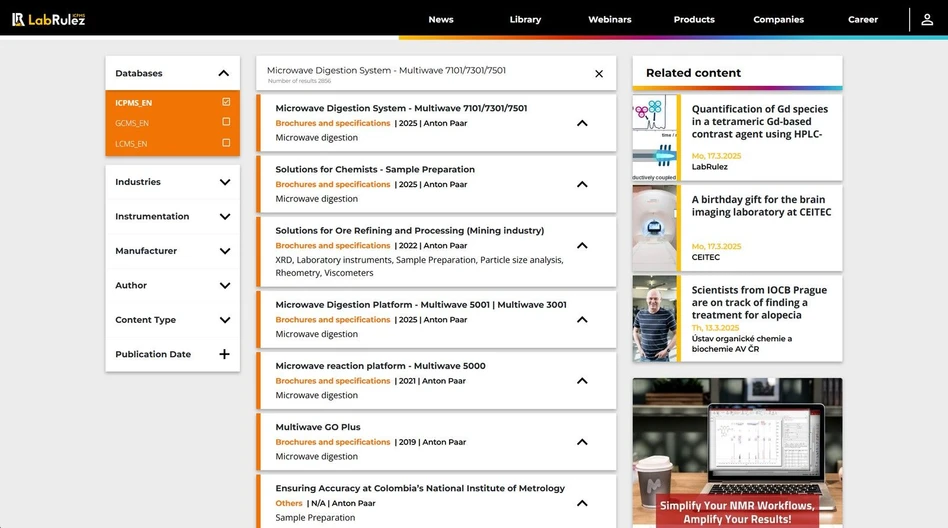Collapse the Databases filter panel

(x=224, y=73)
